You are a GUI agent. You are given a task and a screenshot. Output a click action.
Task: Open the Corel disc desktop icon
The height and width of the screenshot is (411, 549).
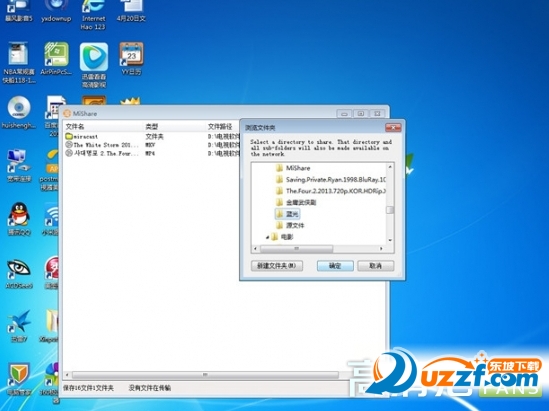[x=19, y=112]
